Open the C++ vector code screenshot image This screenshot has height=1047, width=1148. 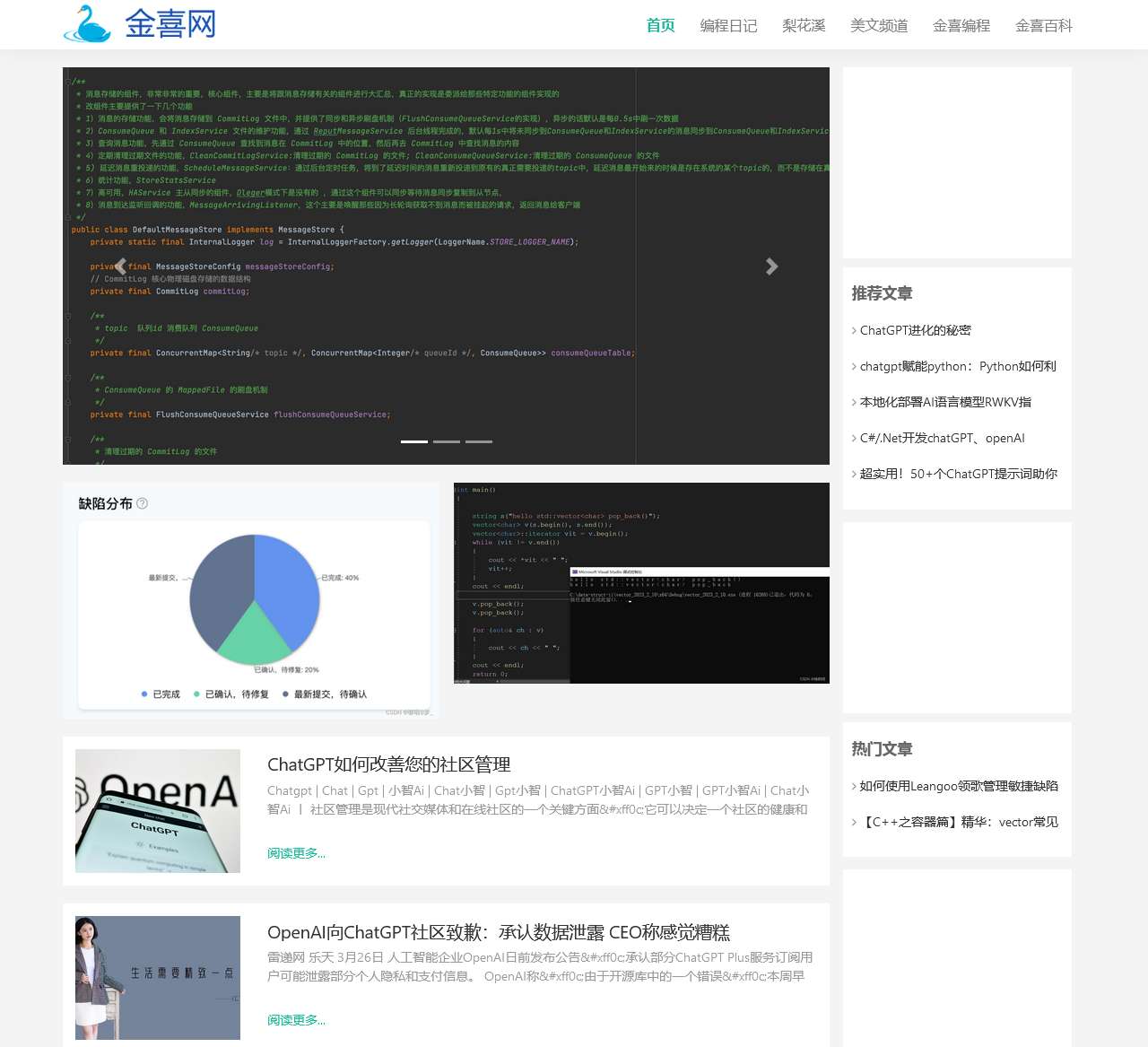click(x=641, y=583)
